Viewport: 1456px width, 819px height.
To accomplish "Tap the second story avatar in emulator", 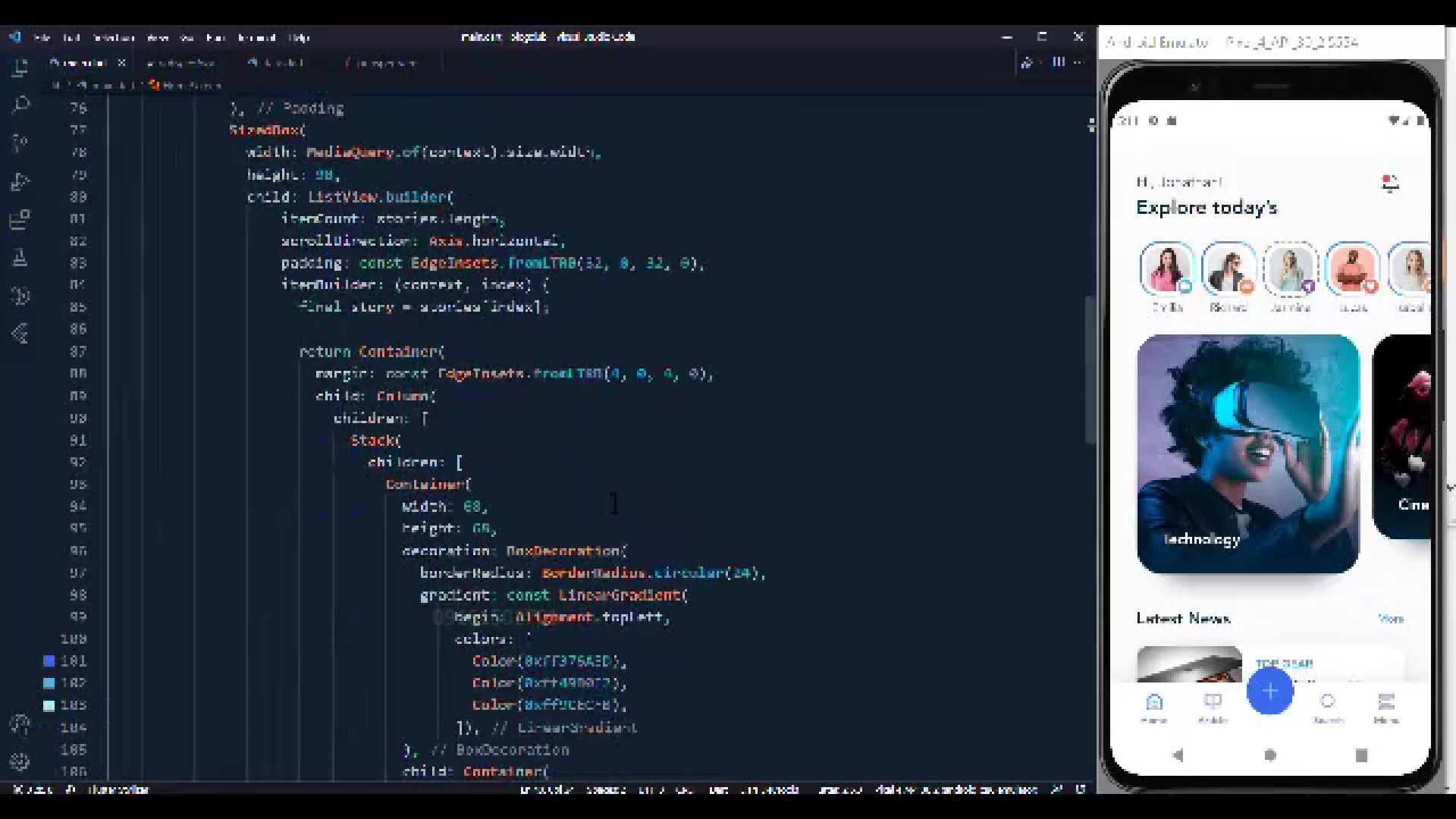I will point(1228,268).
